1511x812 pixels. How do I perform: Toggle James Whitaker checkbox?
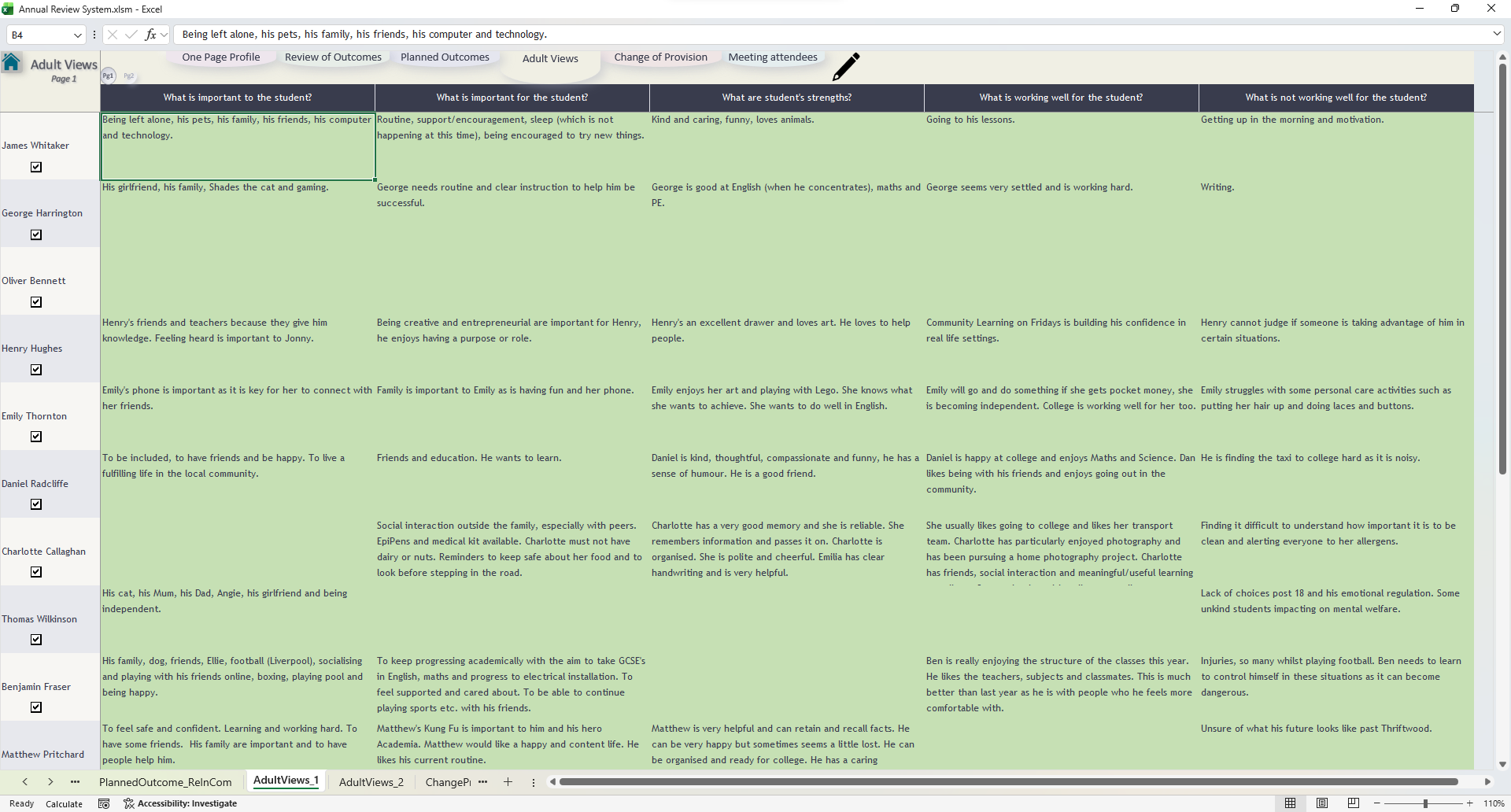[36, 167]
